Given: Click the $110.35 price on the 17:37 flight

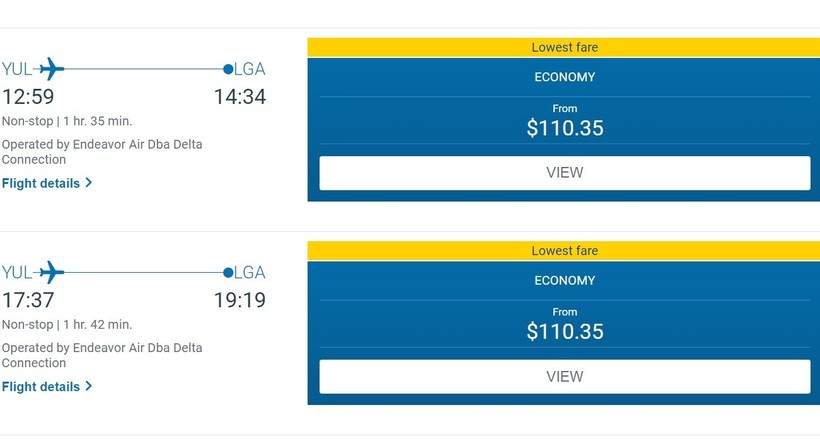Looking at the screenshot, I should (x=564, y=331).
